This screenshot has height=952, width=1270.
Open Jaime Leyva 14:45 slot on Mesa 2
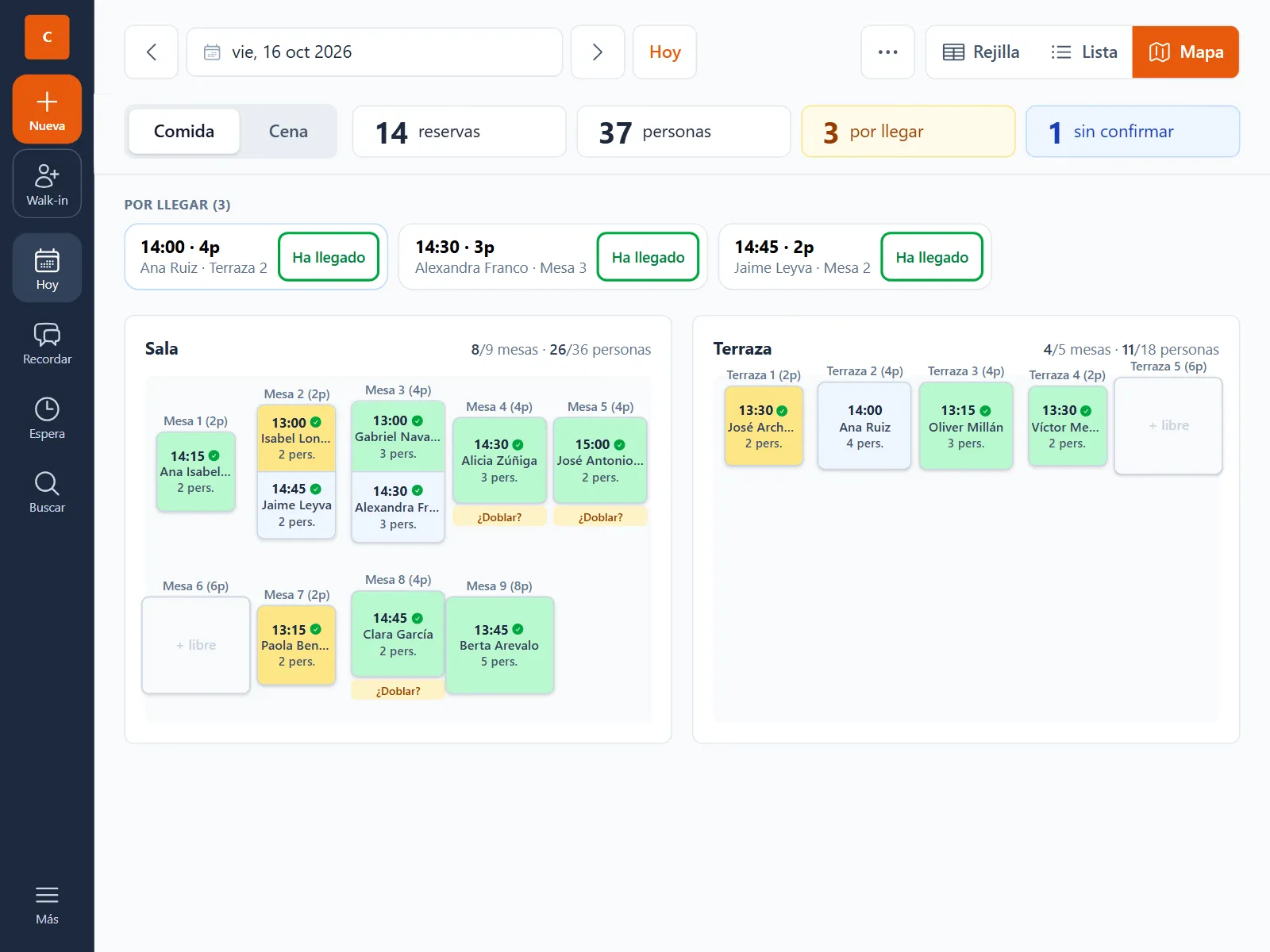[x=296, y=505]
